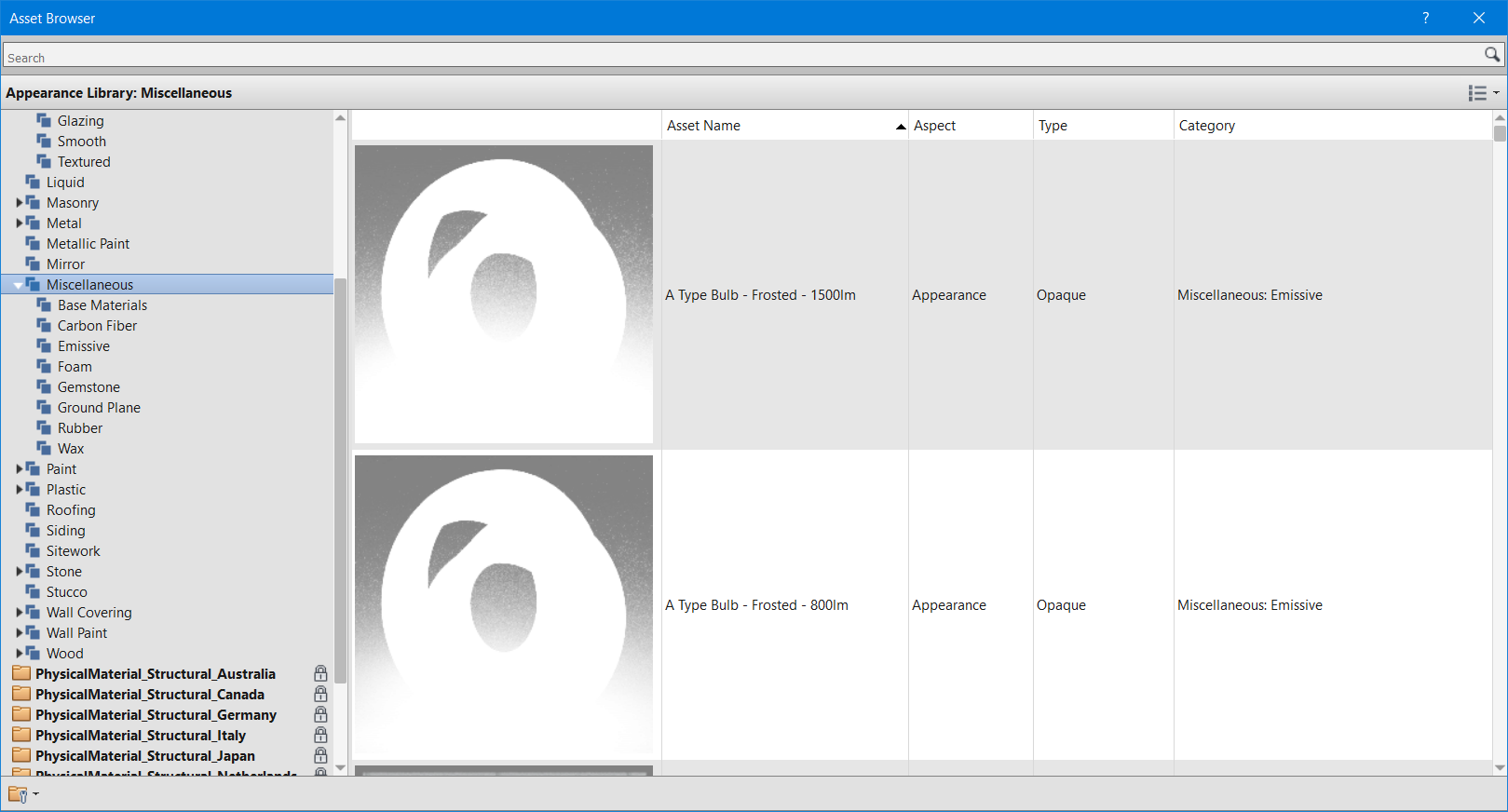The image size is (1508, 812).
Task: Click the Type column header
Action: click(1053, 126)
